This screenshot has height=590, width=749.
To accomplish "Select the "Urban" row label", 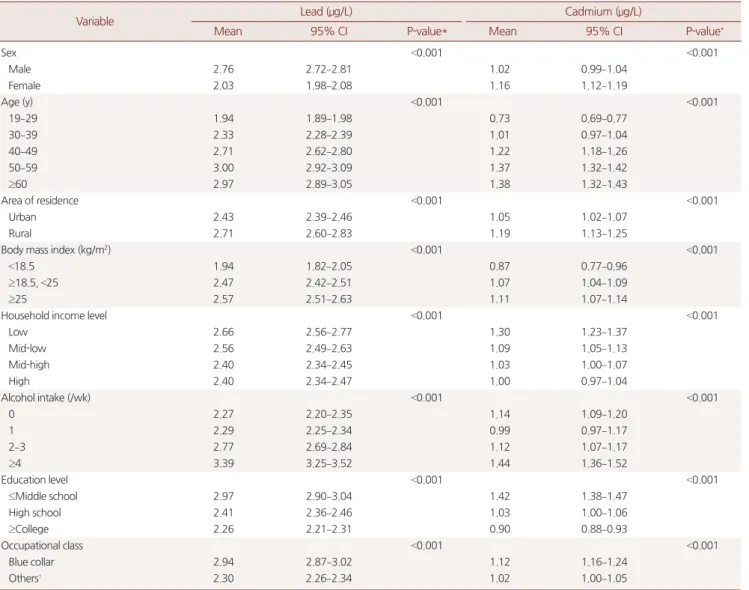I will pos(22,217).
